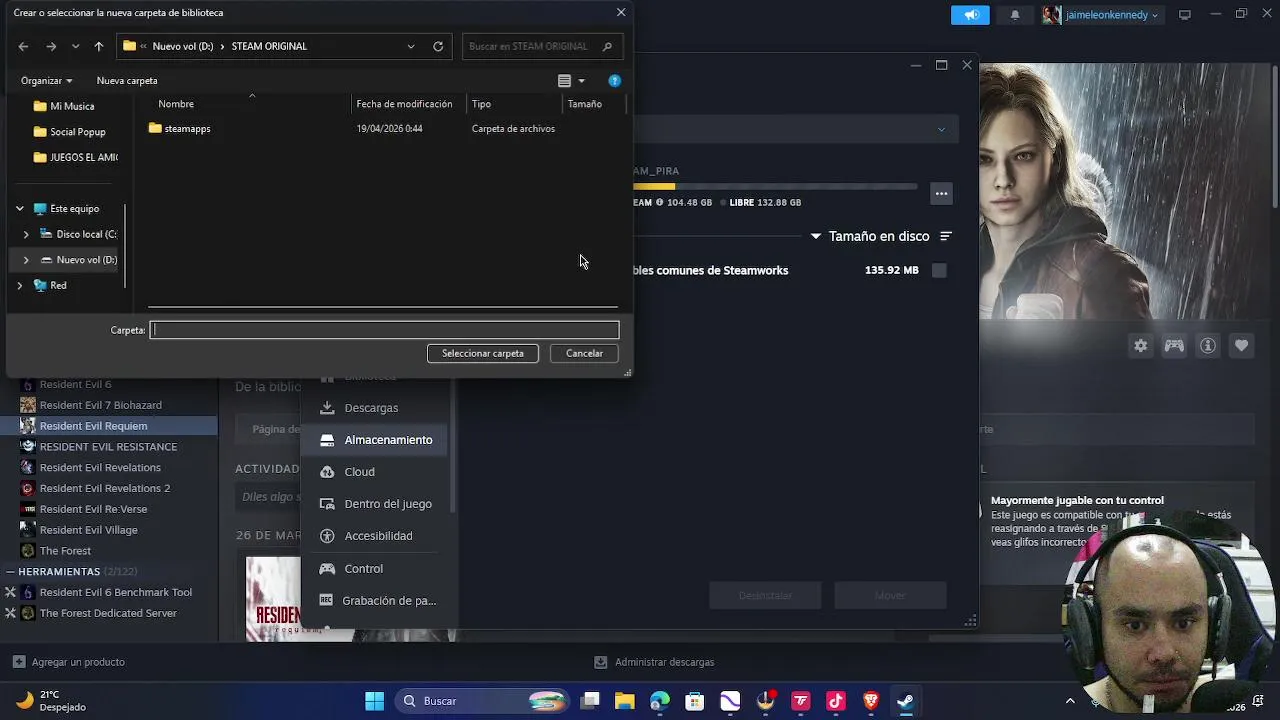1280x720 pixels.
Task: Click the Buscar en STEAM ORIGINAL search box
Action: point(541,46)
